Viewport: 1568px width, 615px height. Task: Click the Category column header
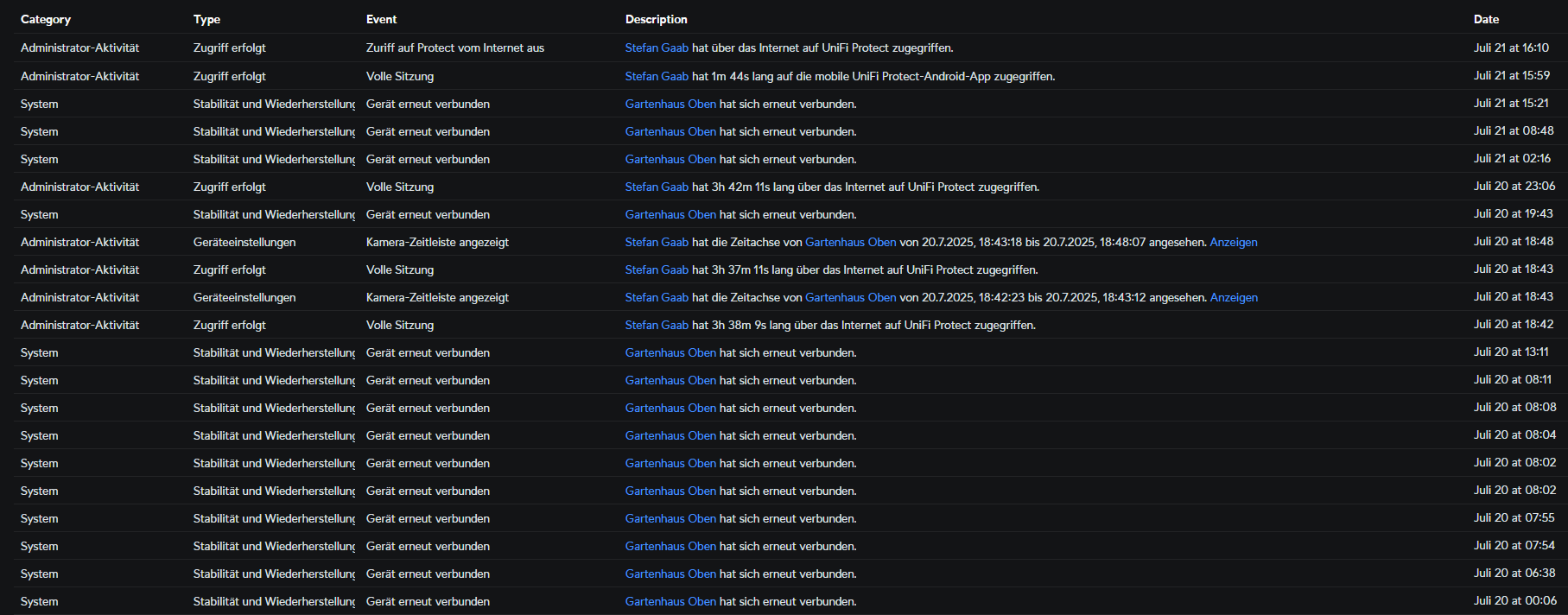pyautogui.click(x=46, y=19)
